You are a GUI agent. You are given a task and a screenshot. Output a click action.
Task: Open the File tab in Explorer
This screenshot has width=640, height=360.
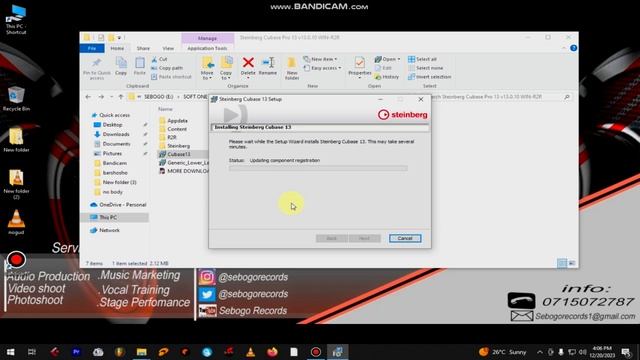(92, 48)
